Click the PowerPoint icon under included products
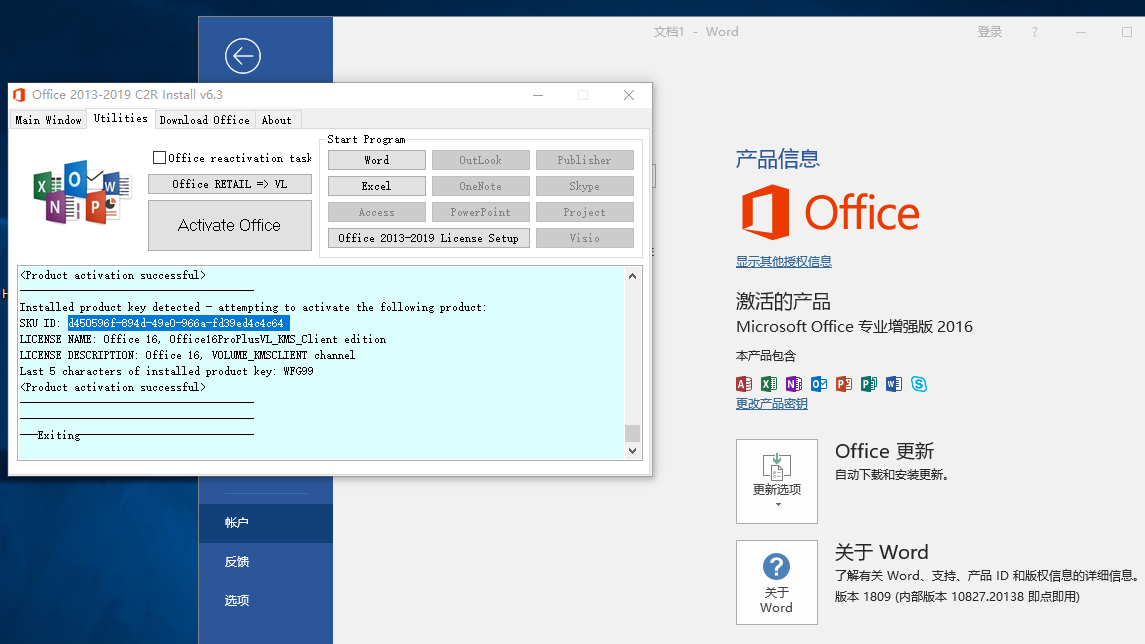Viewport: 1145px width, 644px height. tap(844, 384)
